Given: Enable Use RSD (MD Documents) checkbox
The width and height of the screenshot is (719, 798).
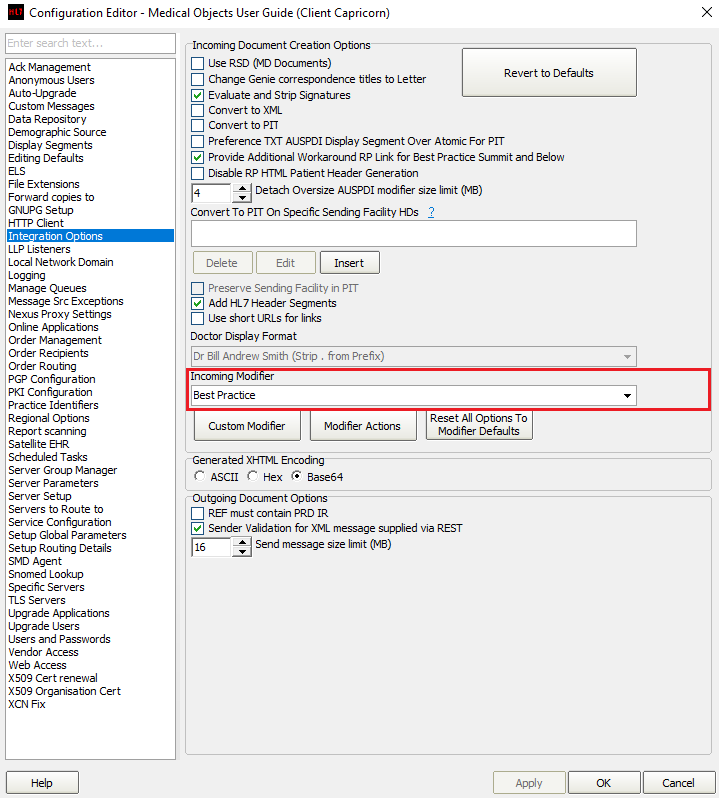Looking at the screenshot, I should [197, 64].
